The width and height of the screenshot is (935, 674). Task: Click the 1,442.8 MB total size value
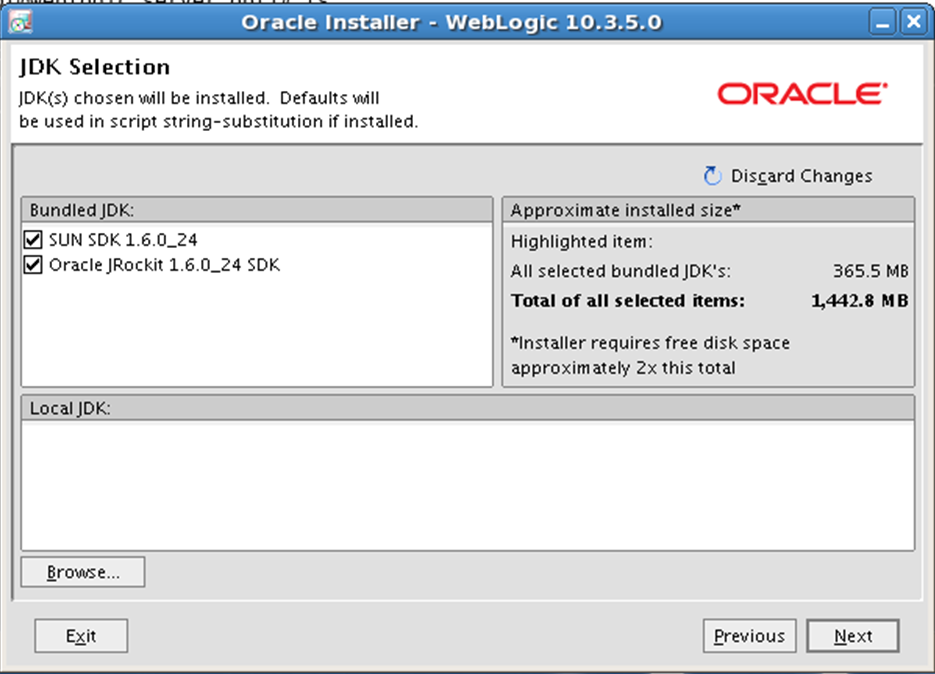[x=860, y=301]
